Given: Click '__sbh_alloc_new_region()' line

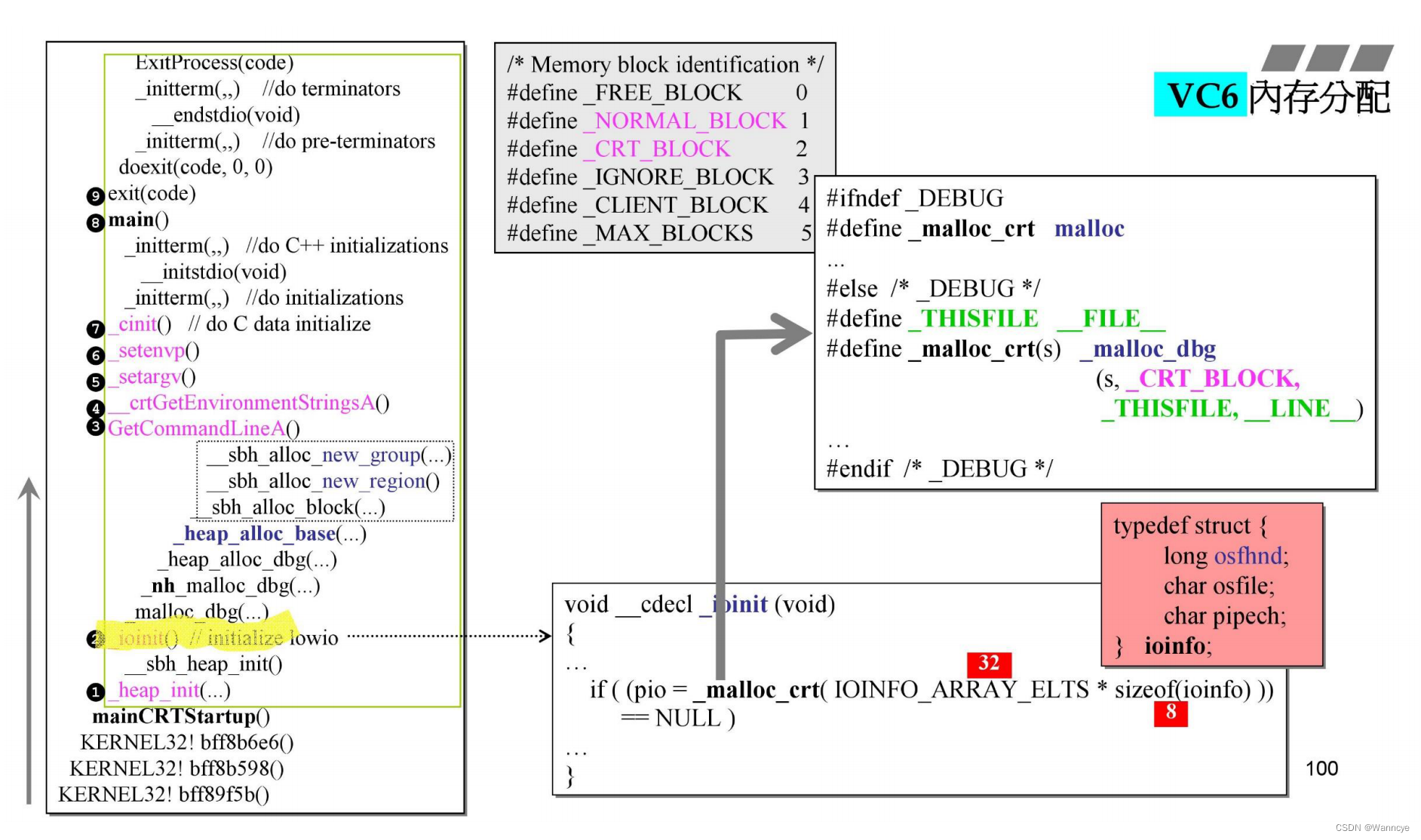Looking at the screenshot, I should click(x=323, y=481).
